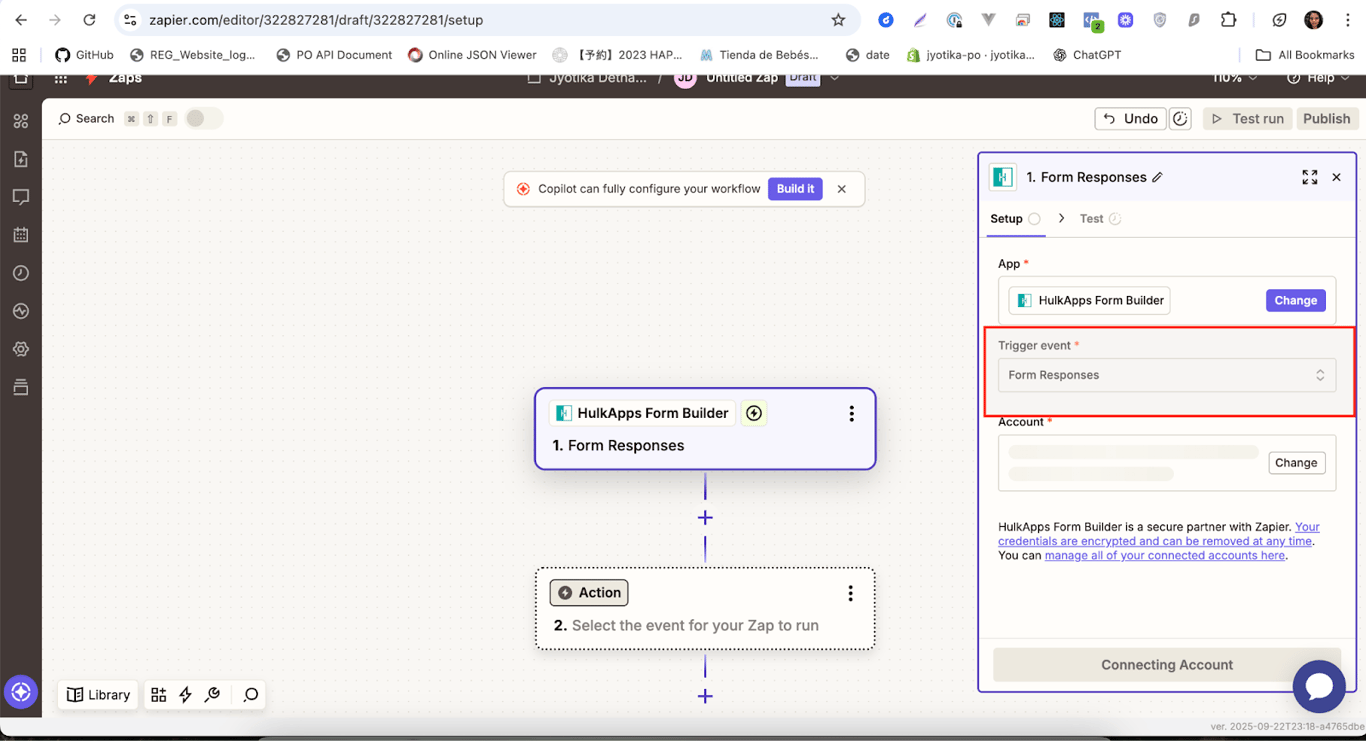Select the Action step card
This screenshot has width=1366, height=741.
pyautogui.click(x=705, y=609)
